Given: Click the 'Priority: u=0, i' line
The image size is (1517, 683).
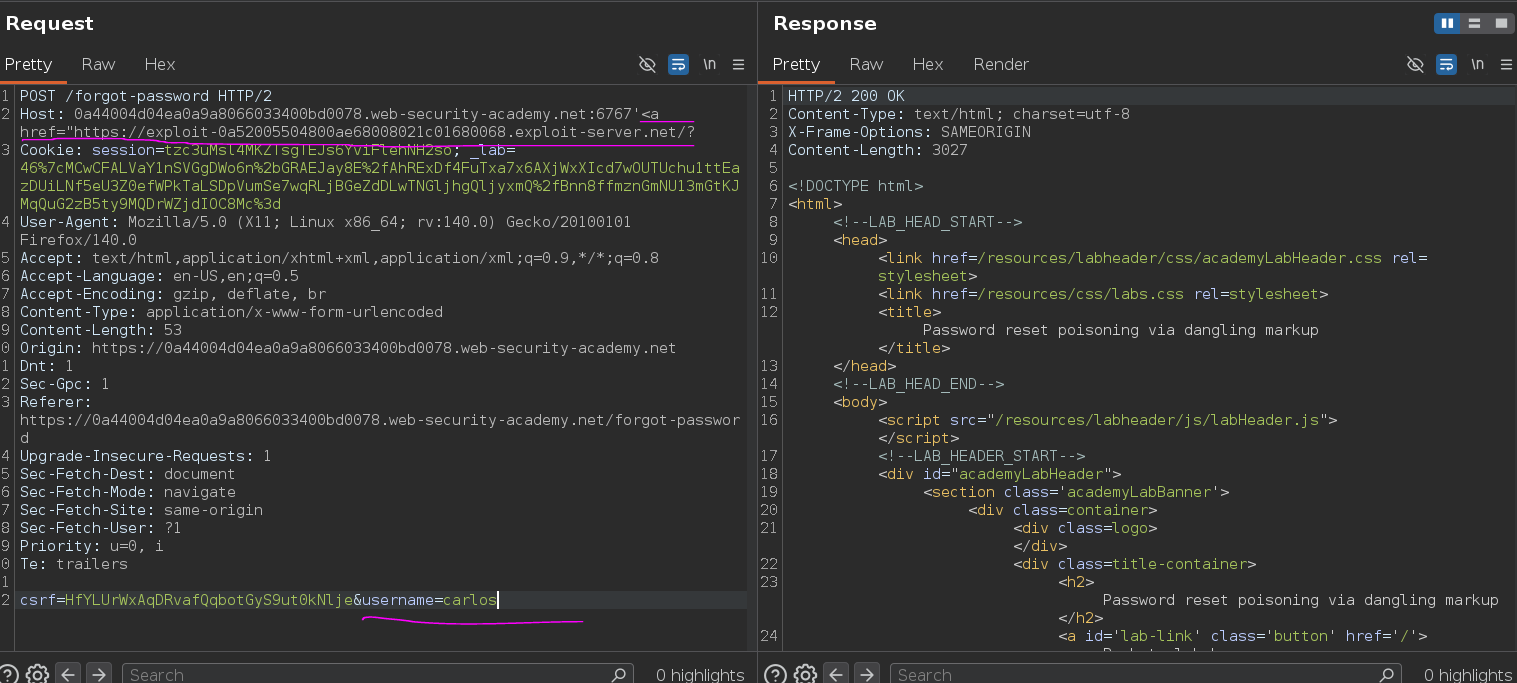Looking at the screenshot, I should 92,546.
